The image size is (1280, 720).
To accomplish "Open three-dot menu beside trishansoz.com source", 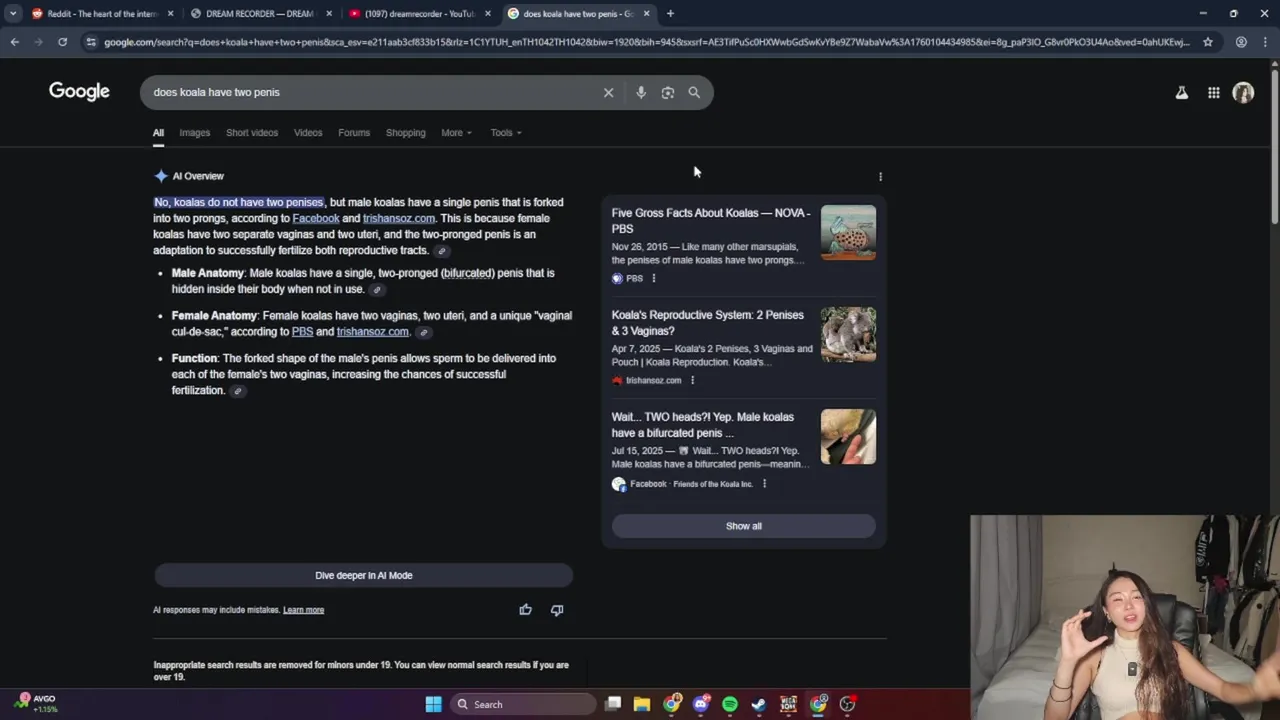I will click(x=692, y=380).
